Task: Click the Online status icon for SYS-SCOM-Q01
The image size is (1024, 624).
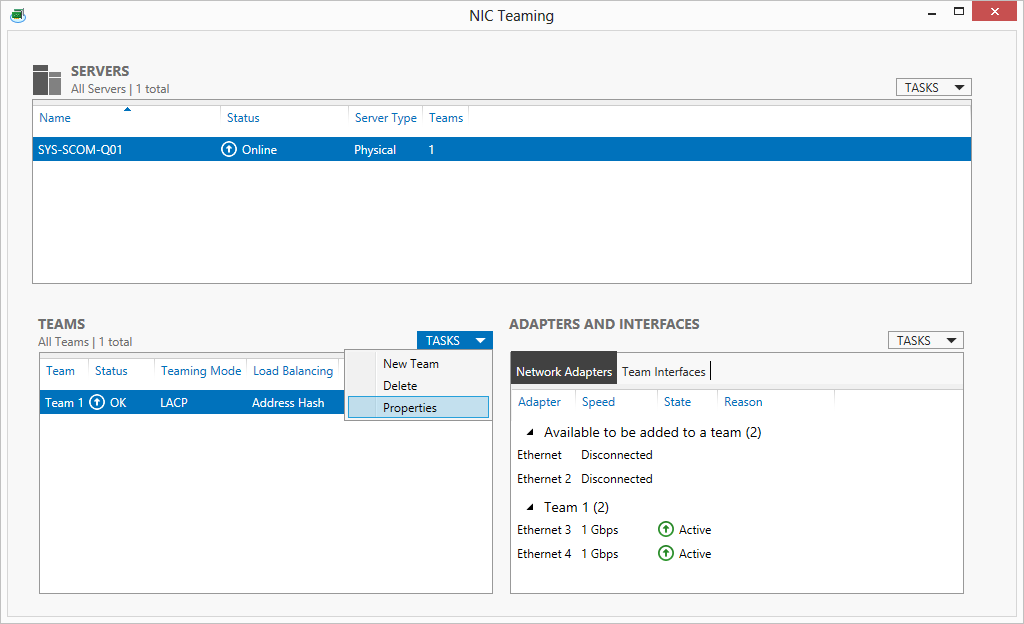Action: [x=229, y=150]
